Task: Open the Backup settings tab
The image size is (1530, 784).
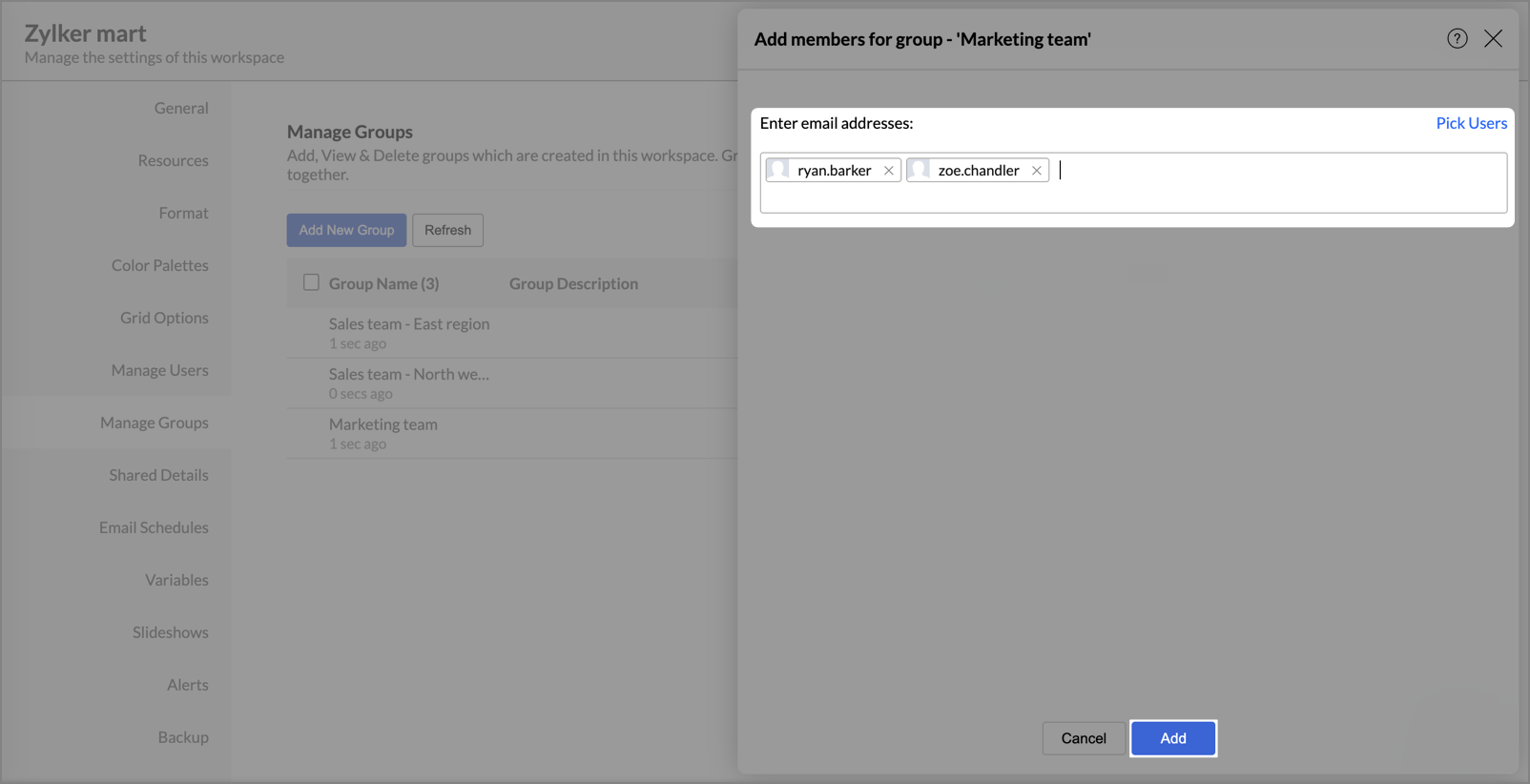Action: coord(183,737)
